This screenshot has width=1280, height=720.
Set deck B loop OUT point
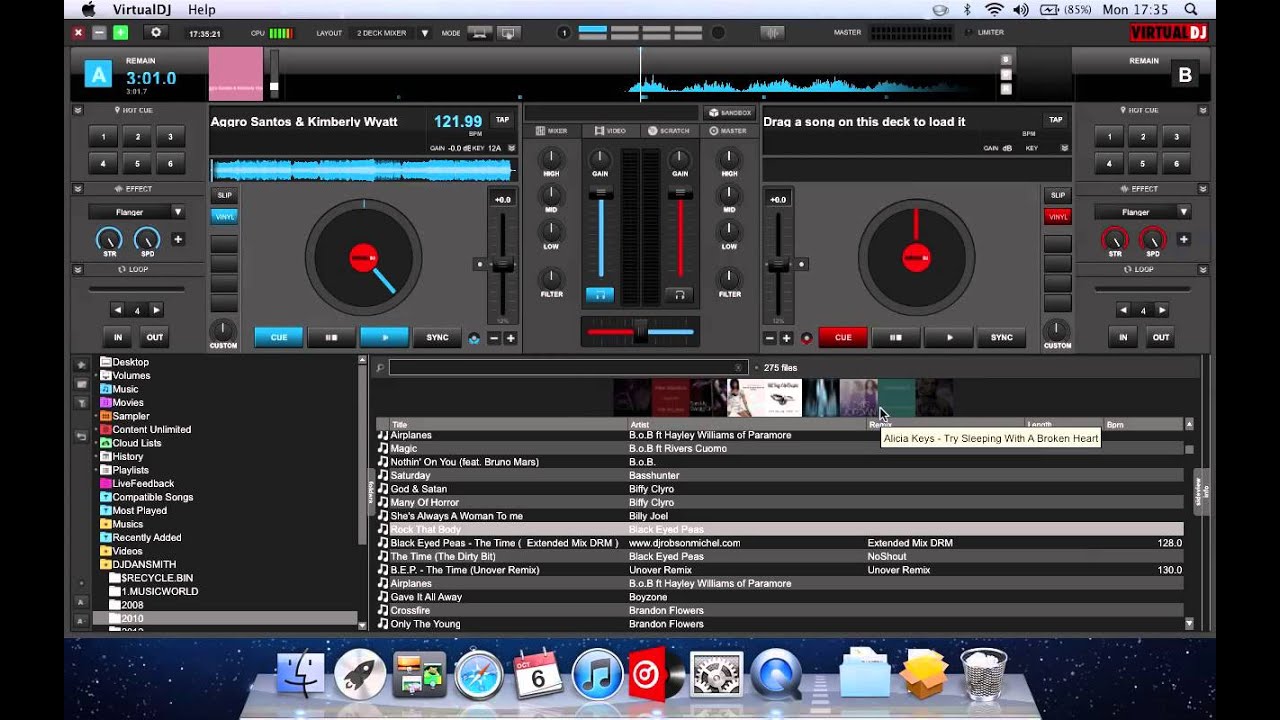1160,337
